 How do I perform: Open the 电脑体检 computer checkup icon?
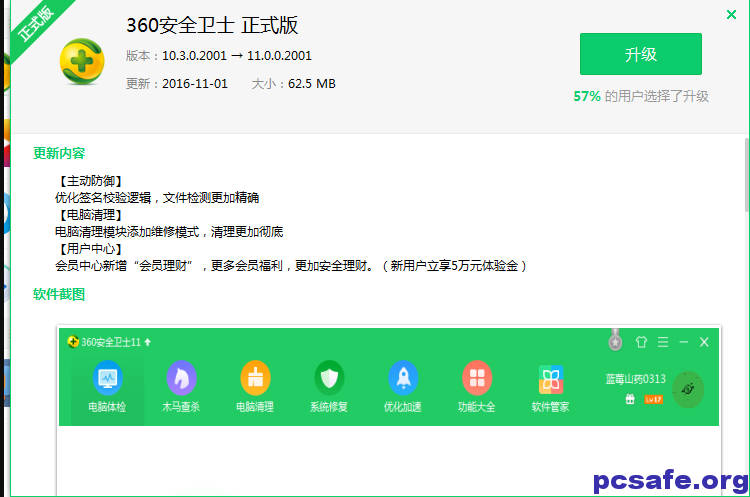pos(107,379)
